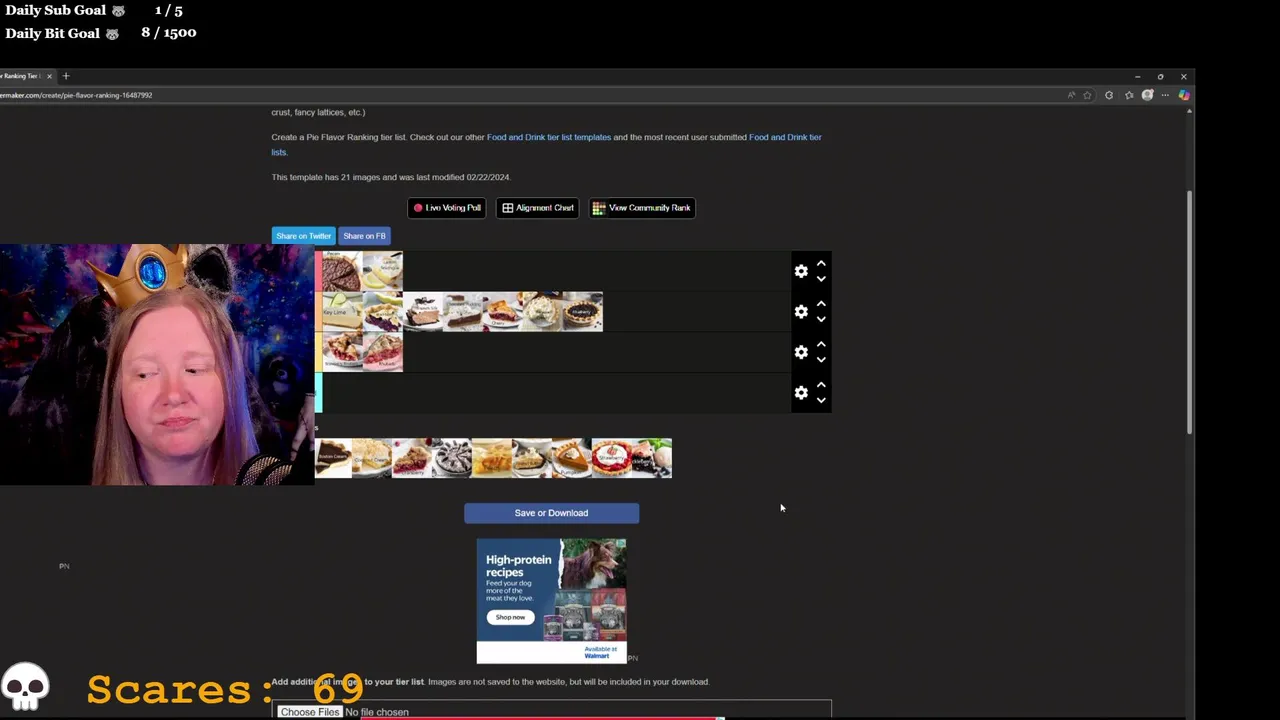Select the cyan tier color label
The width and height of the screenshot is (1280, 720).
318,393
